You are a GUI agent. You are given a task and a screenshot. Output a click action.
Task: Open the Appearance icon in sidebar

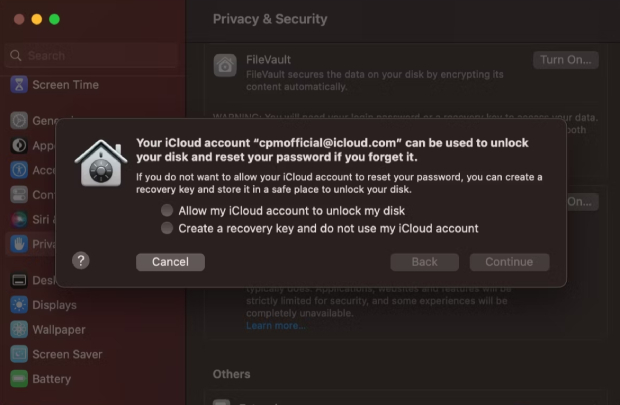pos(19,146)
